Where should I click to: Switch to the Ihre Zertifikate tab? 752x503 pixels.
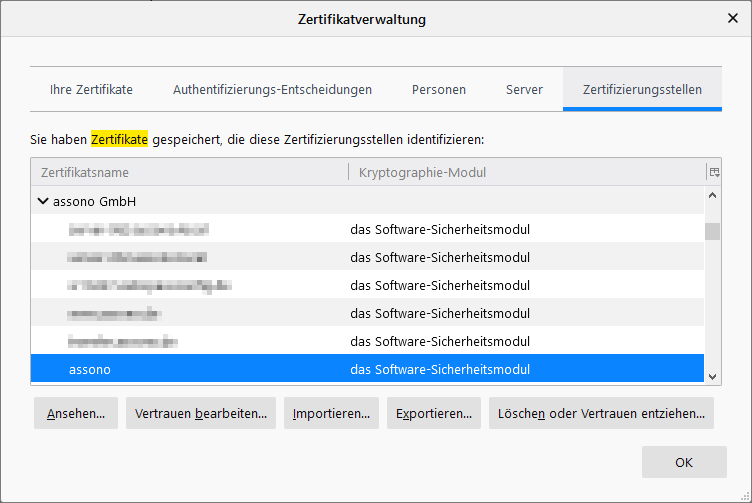[x=91, y=90]
